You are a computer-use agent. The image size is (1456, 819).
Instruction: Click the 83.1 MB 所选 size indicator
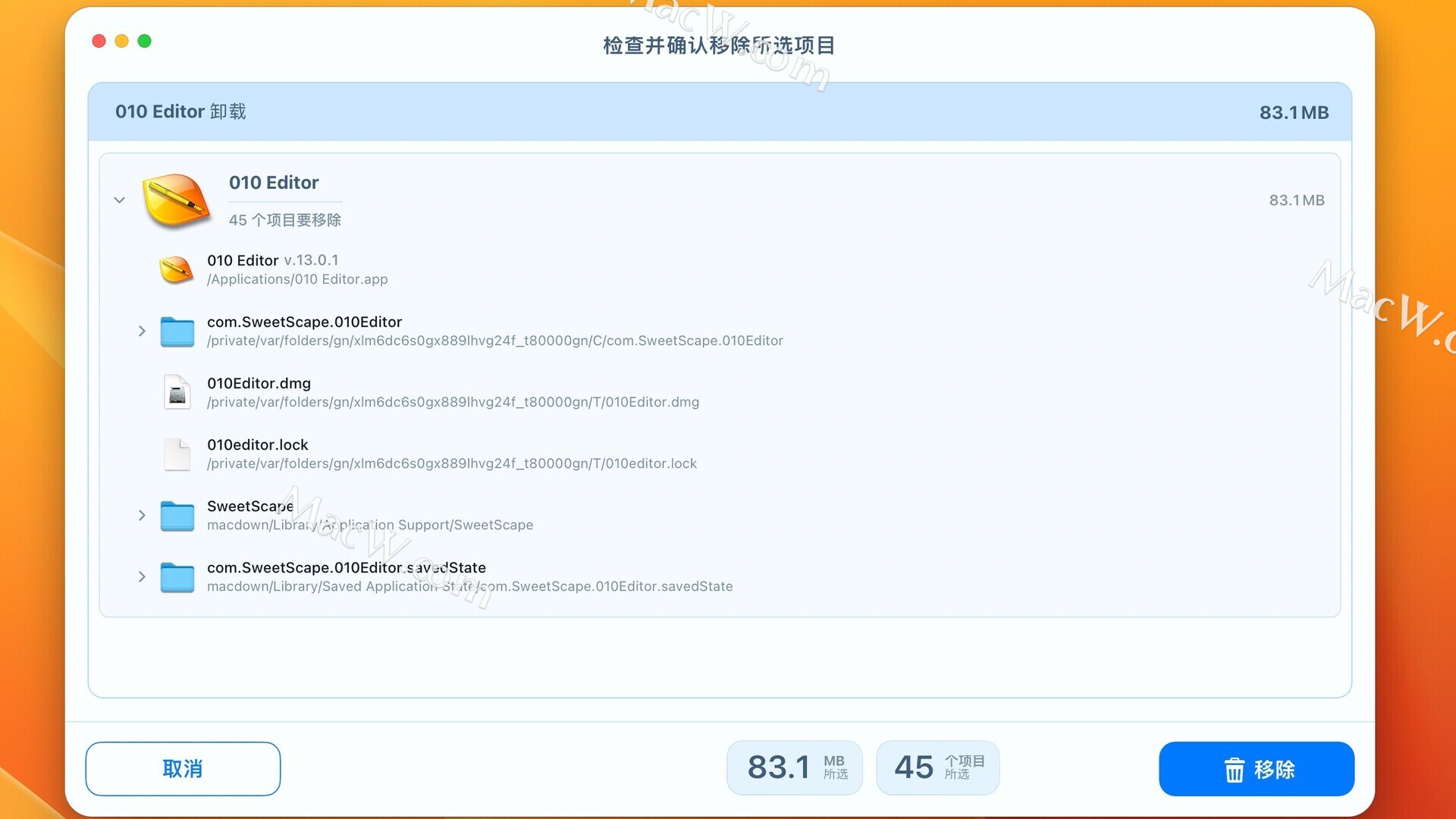click(x=795, y=767)
